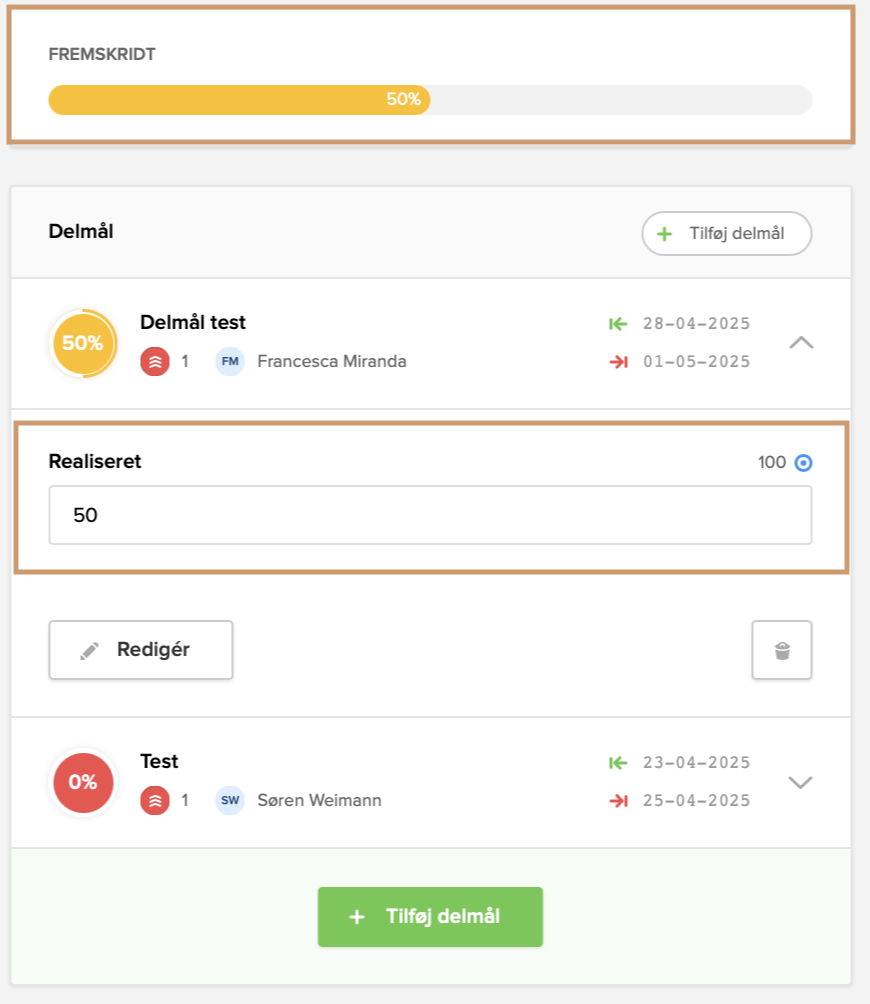Click red priority icon on Delmål test
This screenshot has width=870, height=1004.
click(155, 362)
